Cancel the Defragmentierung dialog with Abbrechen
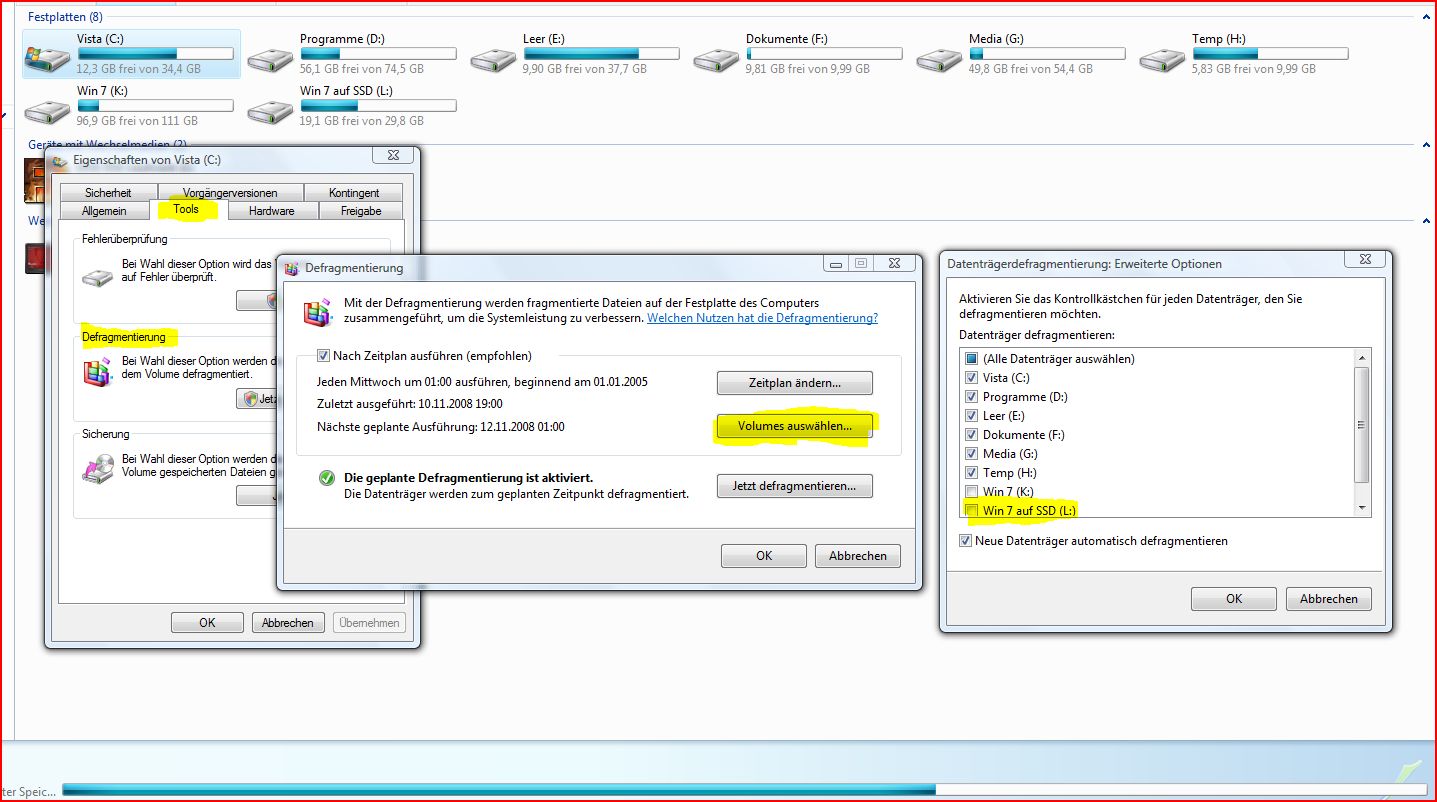Screen dimensions: 1437x802 (x=858, y=556)
